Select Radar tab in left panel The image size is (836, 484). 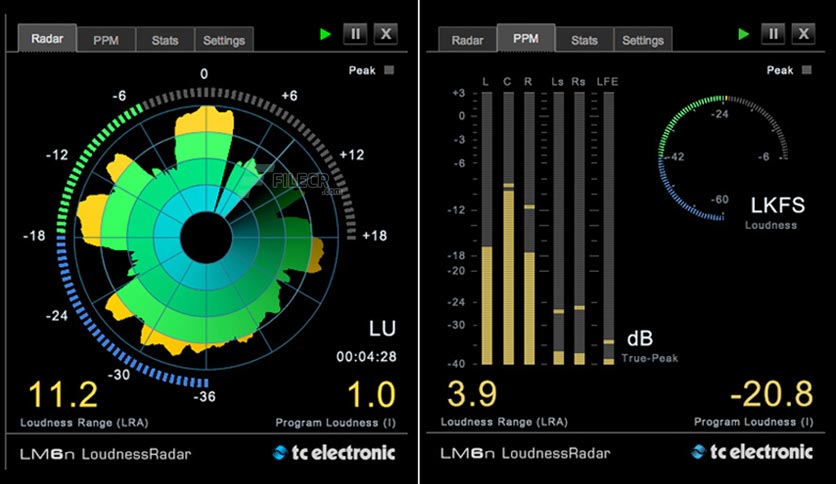[47, 38]
